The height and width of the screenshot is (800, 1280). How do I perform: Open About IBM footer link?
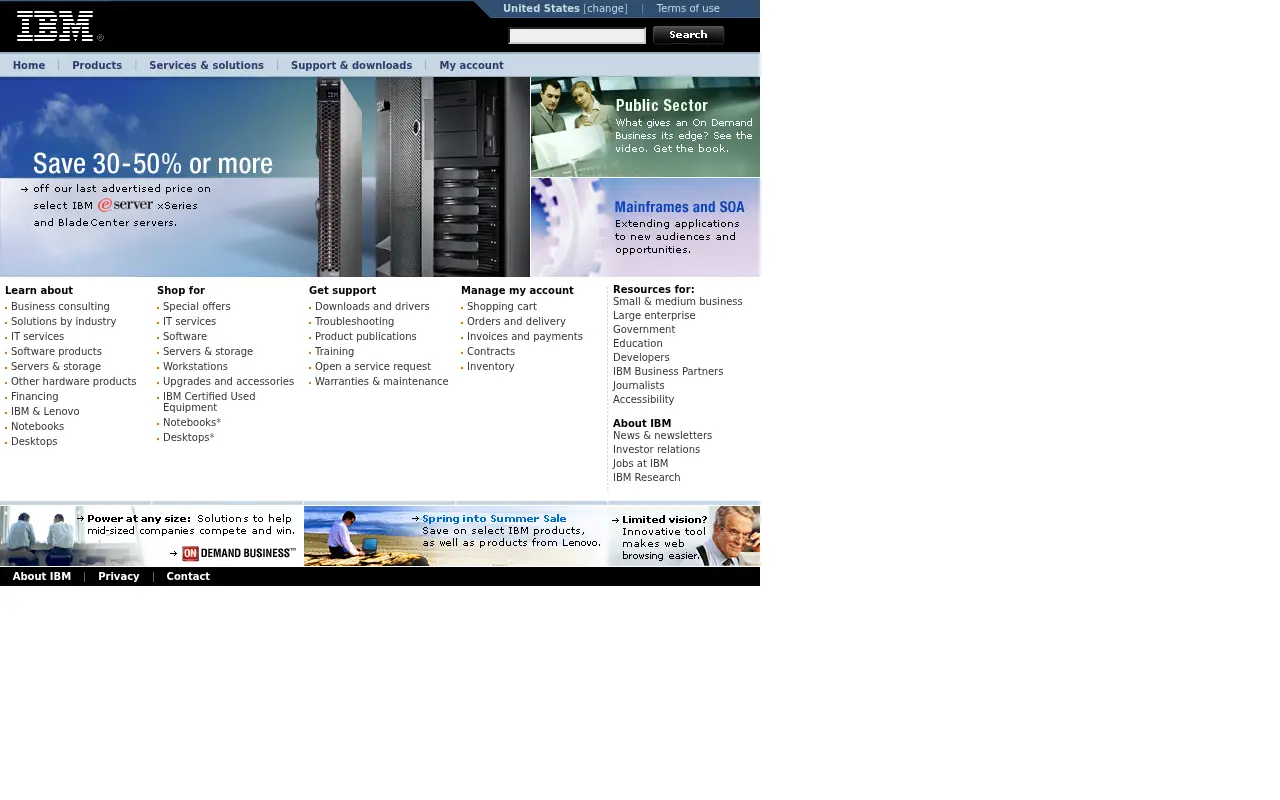(42, 577)
